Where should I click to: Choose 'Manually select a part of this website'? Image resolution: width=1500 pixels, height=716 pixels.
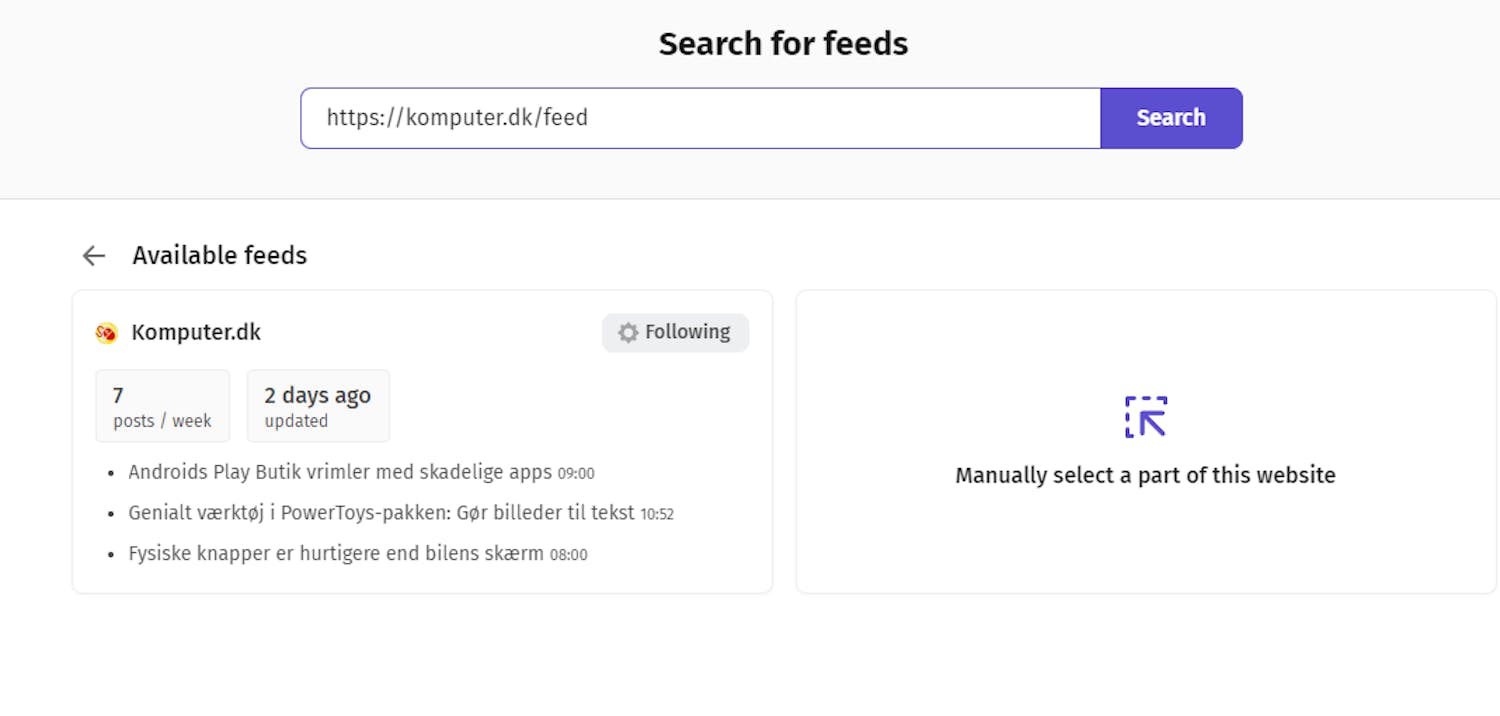click(x=1145, y=475)
